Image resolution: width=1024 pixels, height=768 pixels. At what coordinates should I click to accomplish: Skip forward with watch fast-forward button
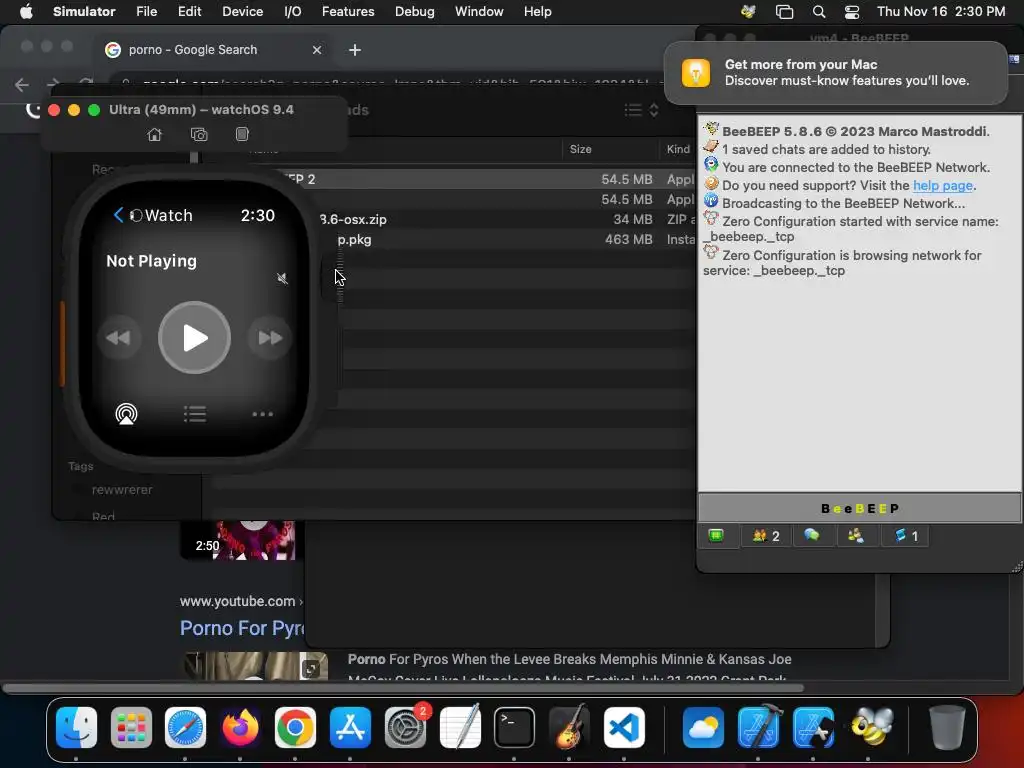tap(270, 338)
